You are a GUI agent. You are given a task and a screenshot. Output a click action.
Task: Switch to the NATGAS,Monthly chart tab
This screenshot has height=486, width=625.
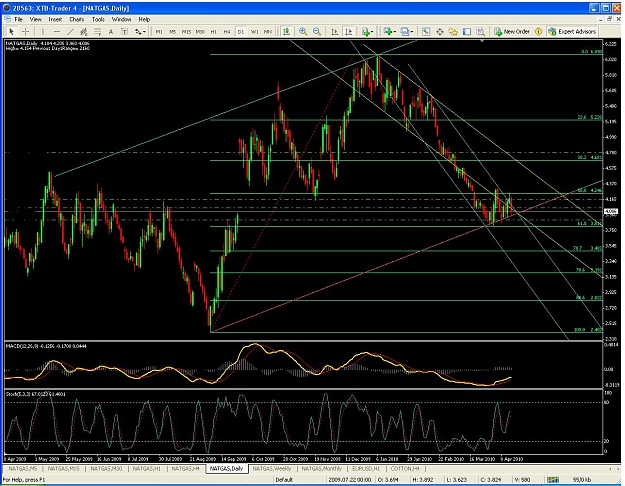coord(322,469)
